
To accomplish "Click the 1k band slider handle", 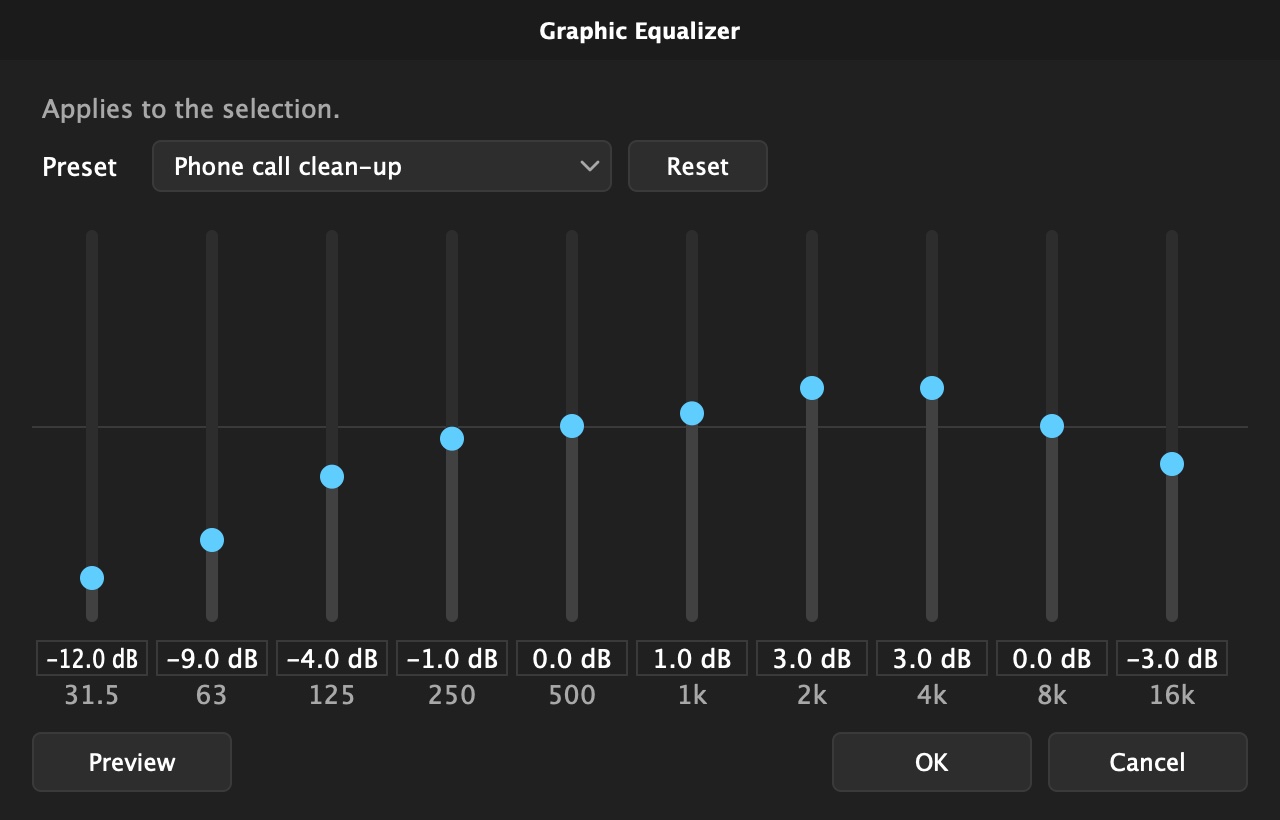I will click(x=692, y=413).
